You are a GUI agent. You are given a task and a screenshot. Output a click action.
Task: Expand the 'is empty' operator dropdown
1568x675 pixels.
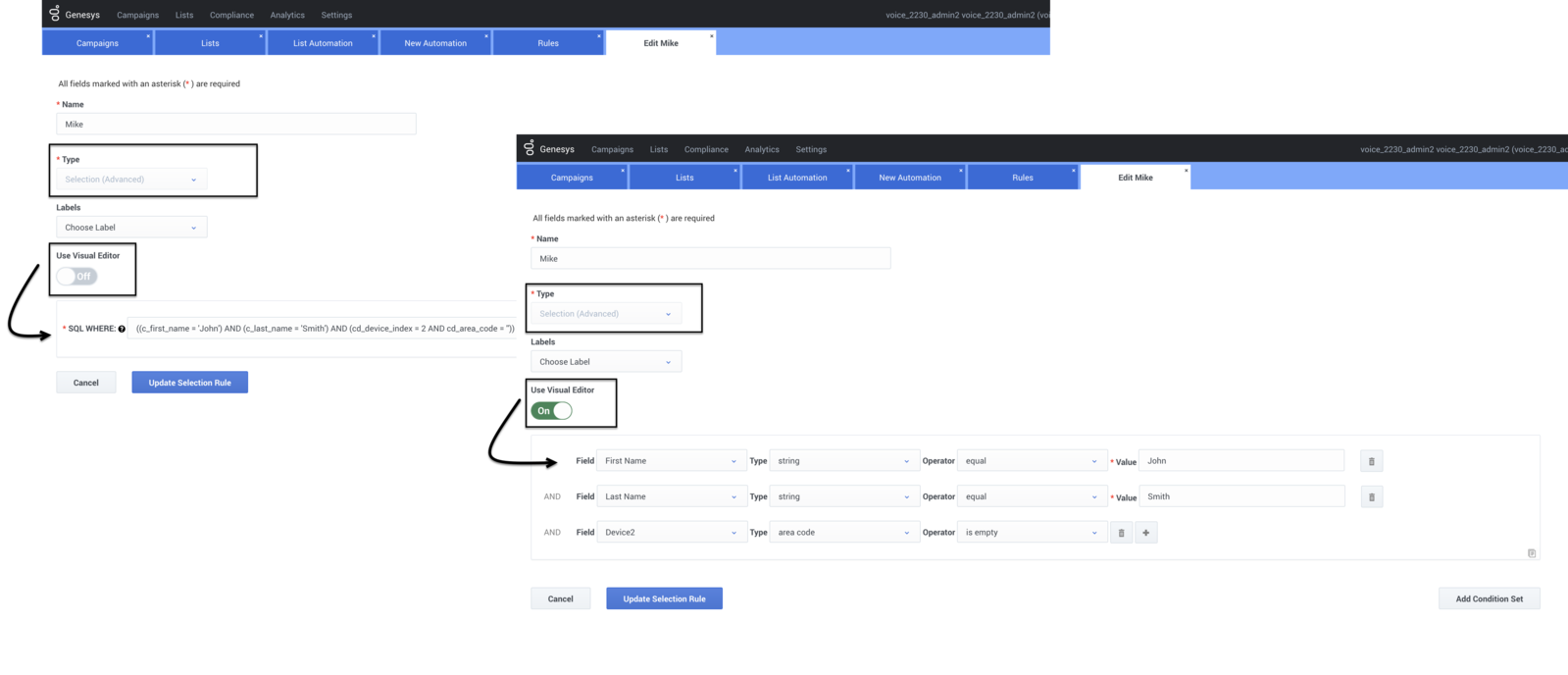tap(1031, 533)
